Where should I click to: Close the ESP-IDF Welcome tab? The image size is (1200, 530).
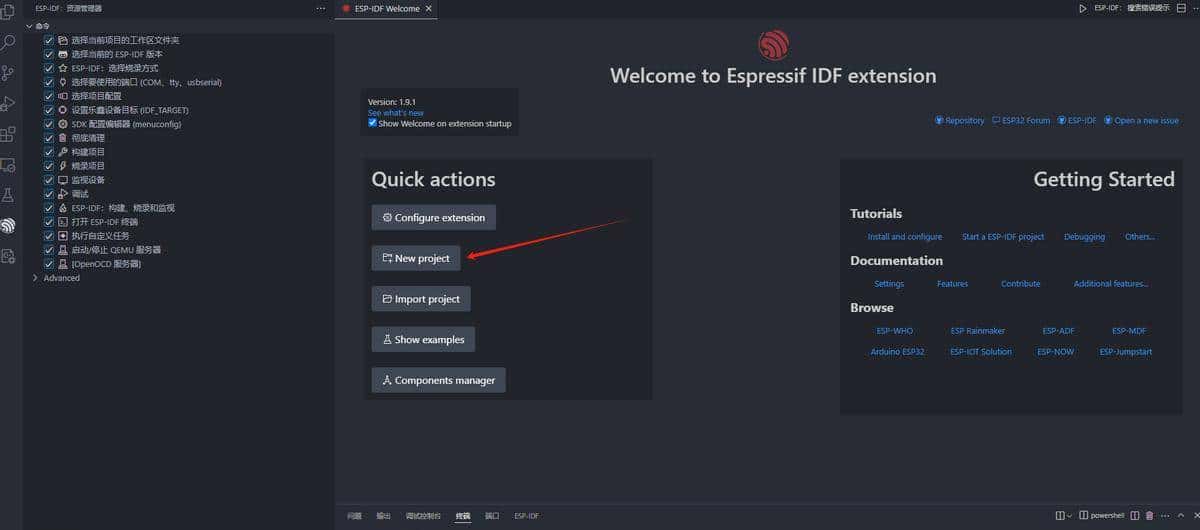tap(428, 8)
